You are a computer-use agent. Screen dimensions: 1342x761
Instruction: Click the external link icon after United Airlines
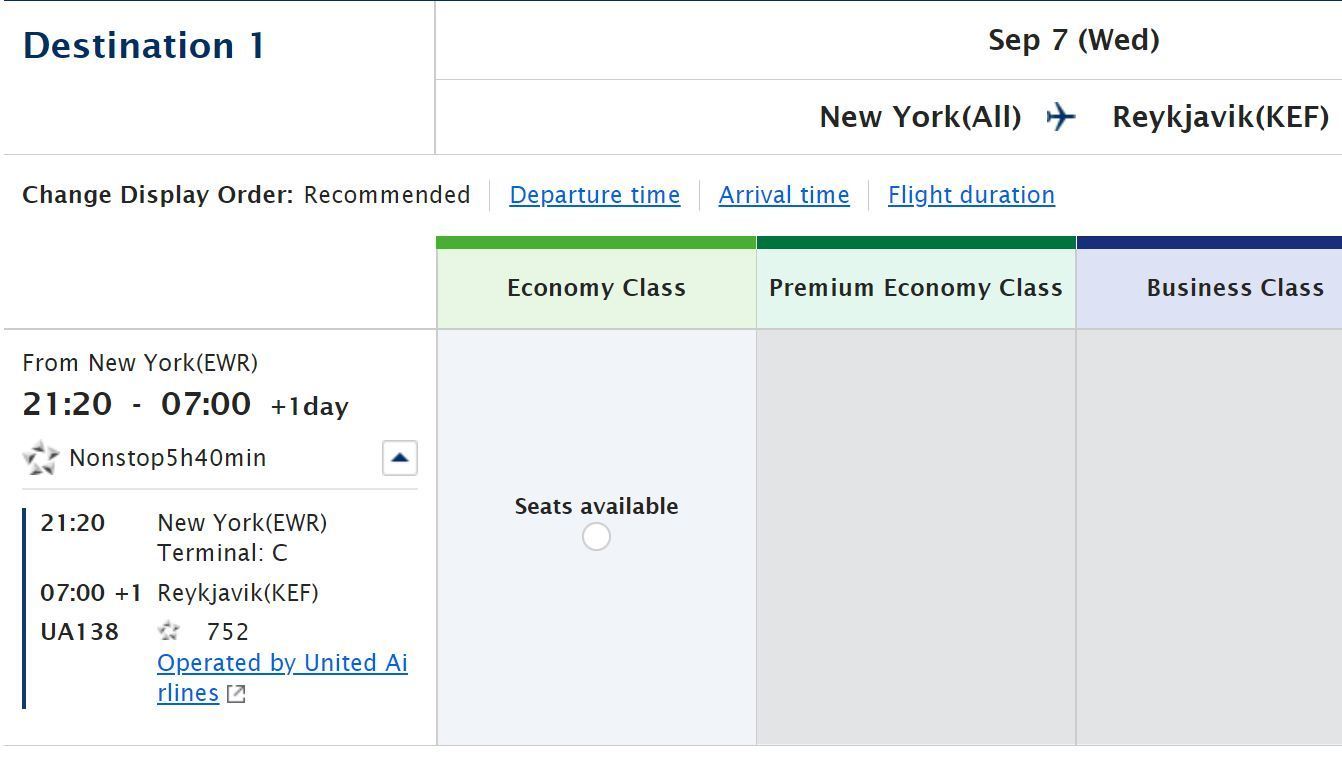click(x=236, y=694)
